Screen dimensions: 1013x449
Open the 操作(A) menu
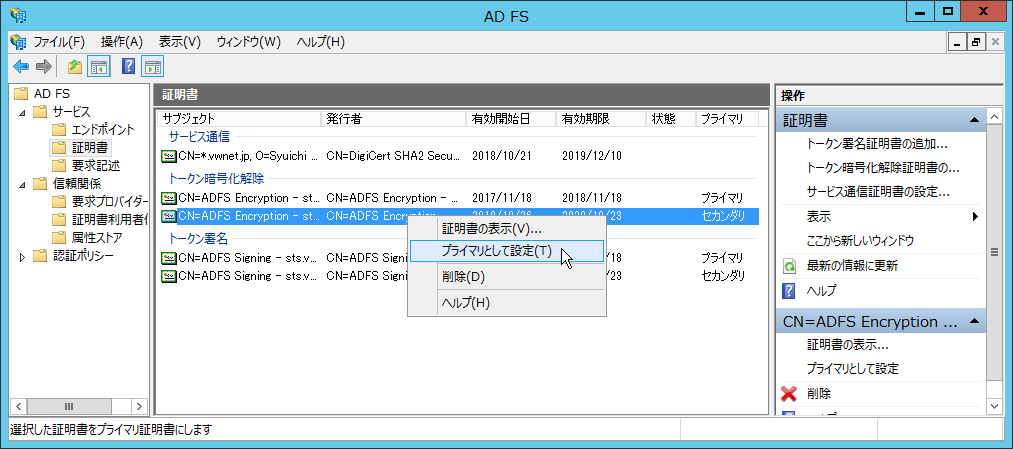[121, 42]
